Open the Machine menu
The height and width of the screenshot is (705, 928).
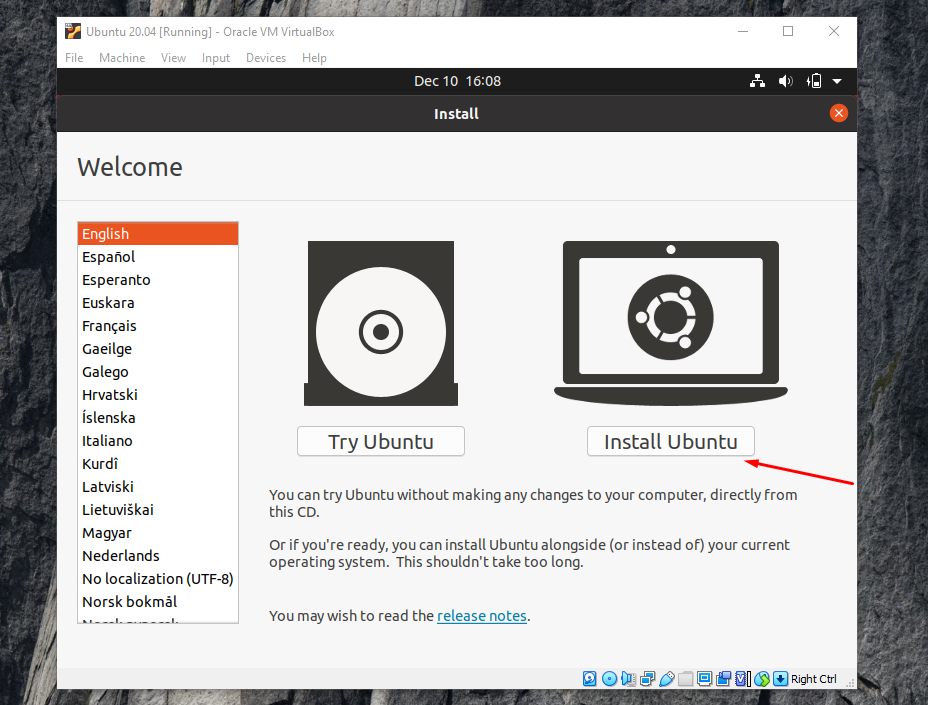click(122, 57)
